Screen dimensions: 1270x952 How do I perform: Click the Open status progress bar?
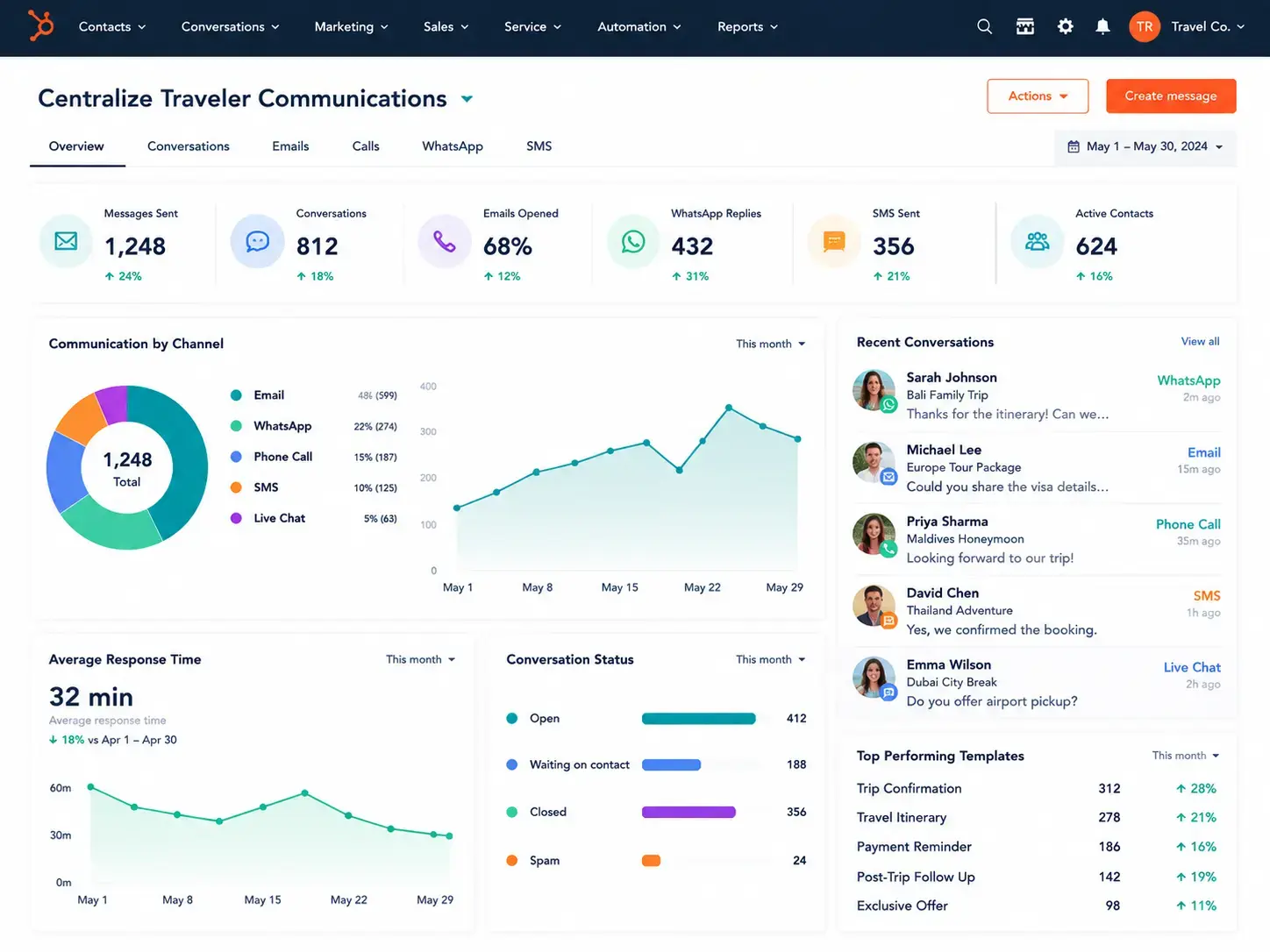pos(699,719)
